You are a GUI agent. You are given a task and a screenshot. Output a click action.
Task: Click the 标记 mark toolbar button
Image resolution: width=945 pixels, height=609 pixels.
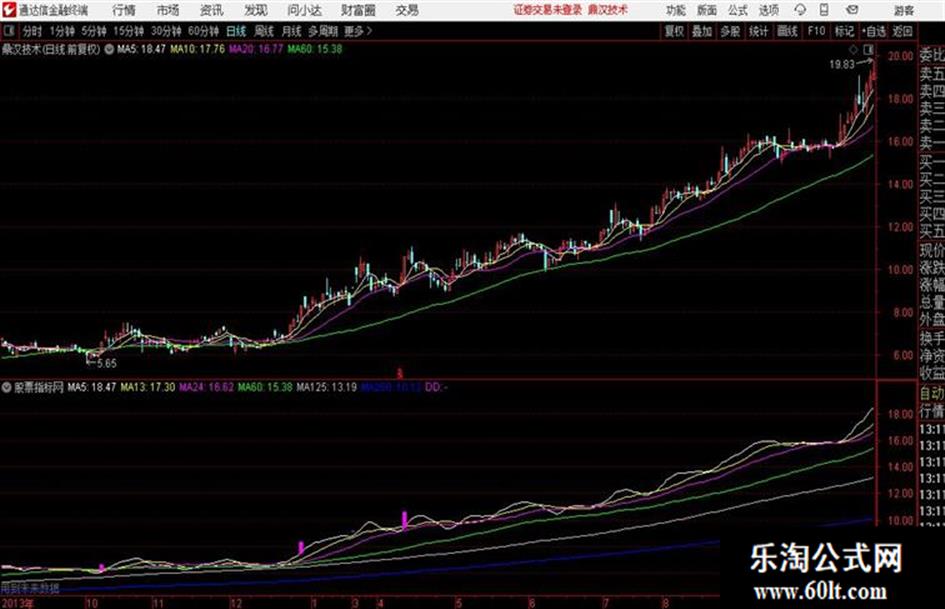pyautogui.click(x=844, y=31)
